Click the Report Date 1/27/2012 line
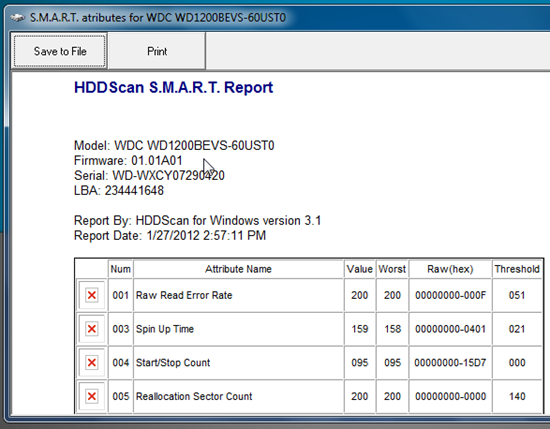Image resolution: width=550 pixels, height=429 pixels. click(x=170, y=235)
